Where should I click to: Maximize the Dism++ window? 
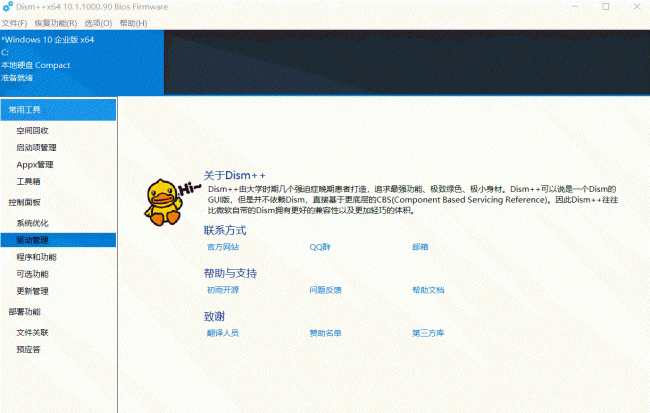[x=606, y=7]
